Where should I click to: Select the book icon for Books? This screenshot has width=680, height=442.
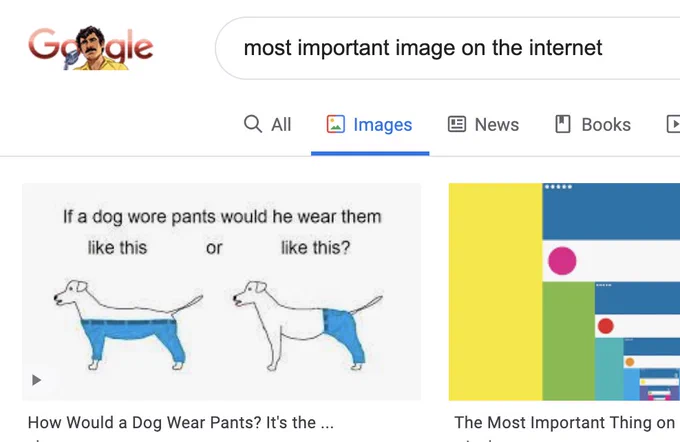563,124
